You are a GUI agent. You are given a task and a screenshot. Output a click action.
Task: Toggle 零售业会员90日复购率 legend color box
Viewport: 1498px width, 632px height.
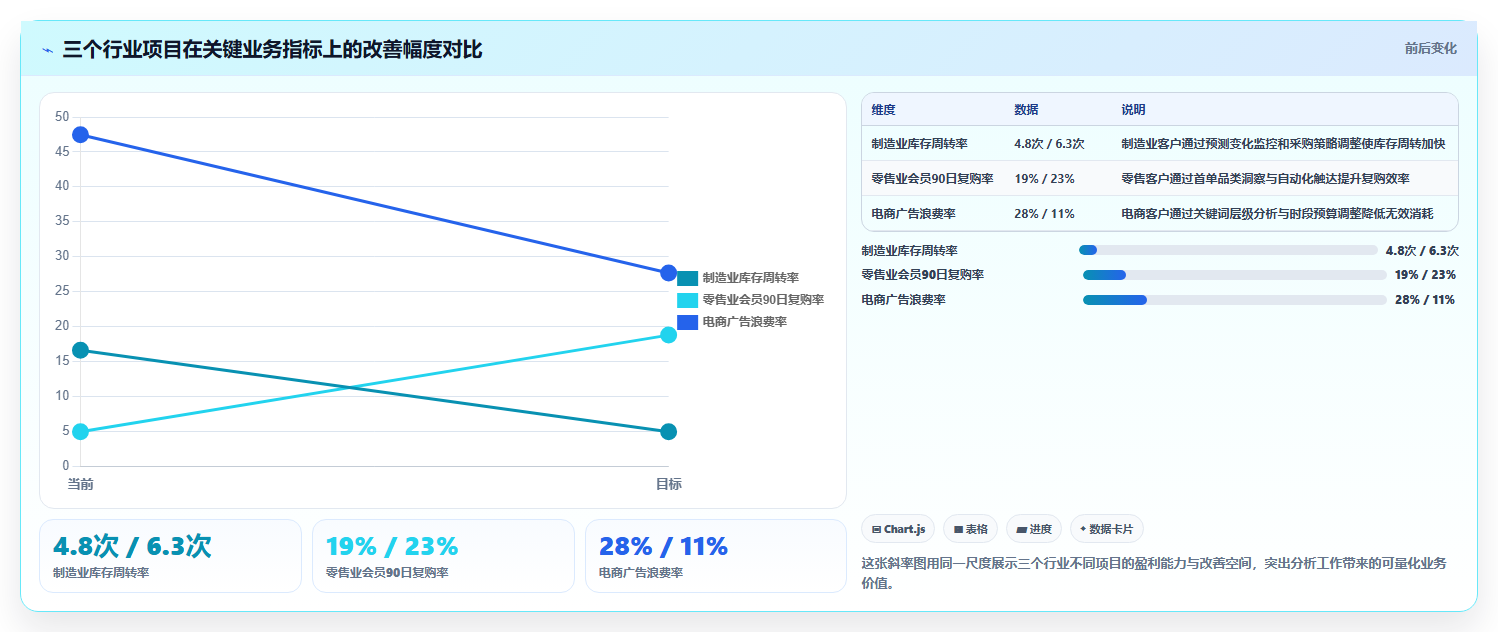point(687,300)
